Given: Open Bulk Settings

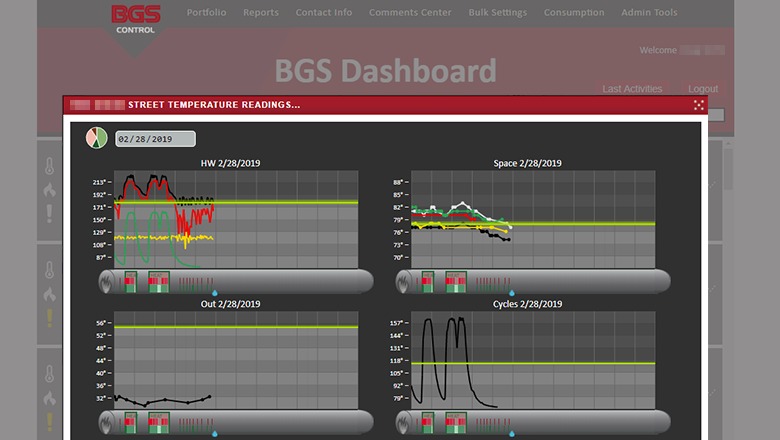Looking at the screenshot, I should 497,12.
